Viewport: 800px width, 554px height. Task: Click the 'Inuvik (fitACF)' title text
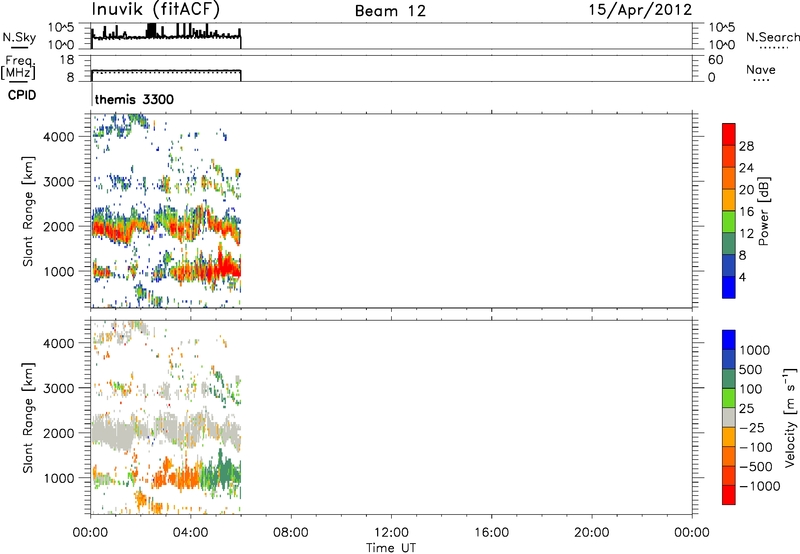coord(156,10)
